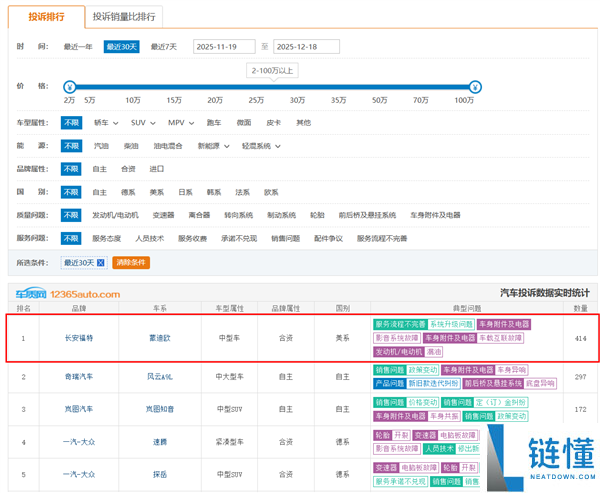Choose the 最近7天 time filter
This screenshot has width=600, height=493.
click(x=163, y=47)
